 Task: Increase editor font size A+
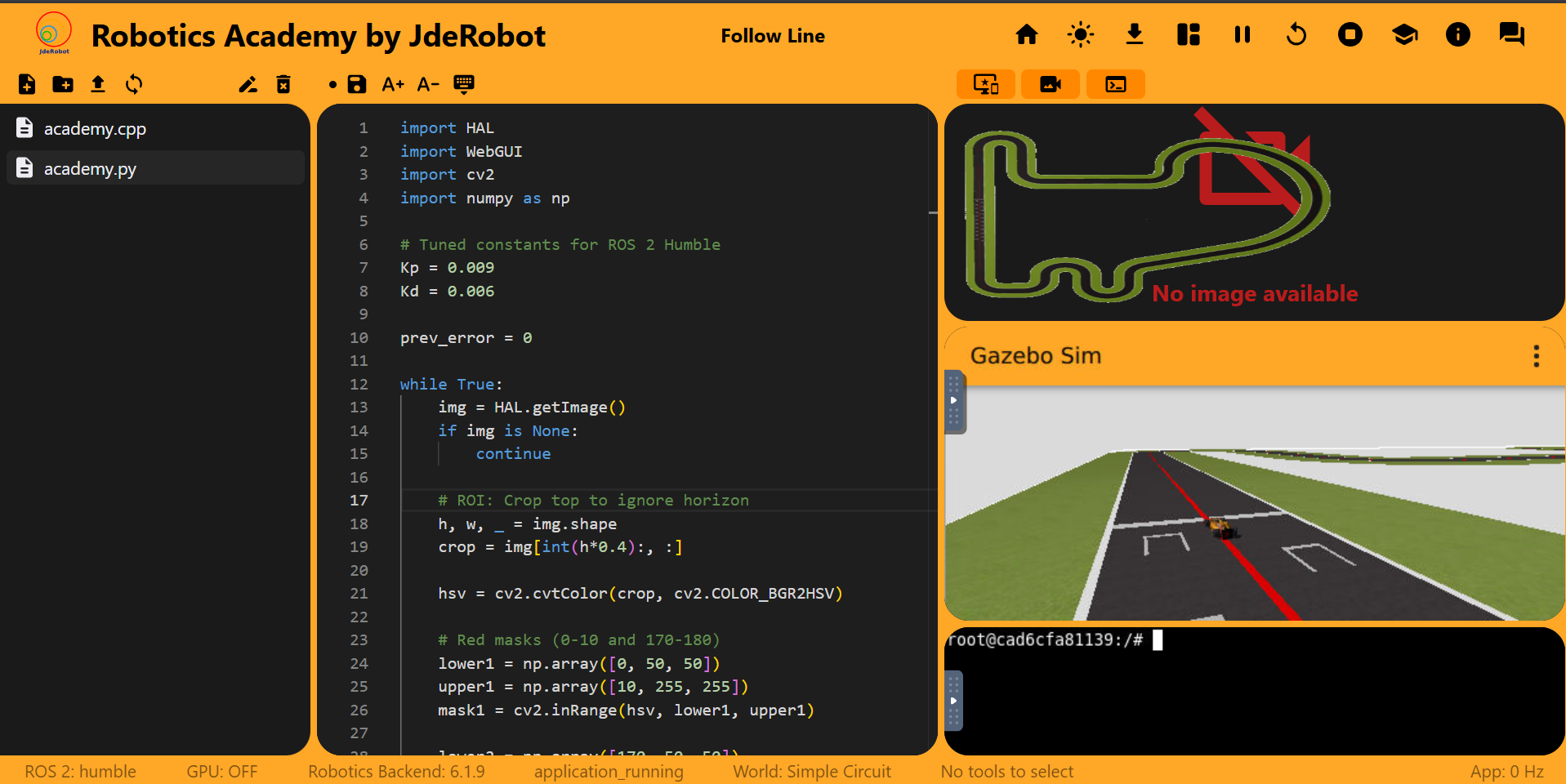pyautogui.click(x=393, y=84)
